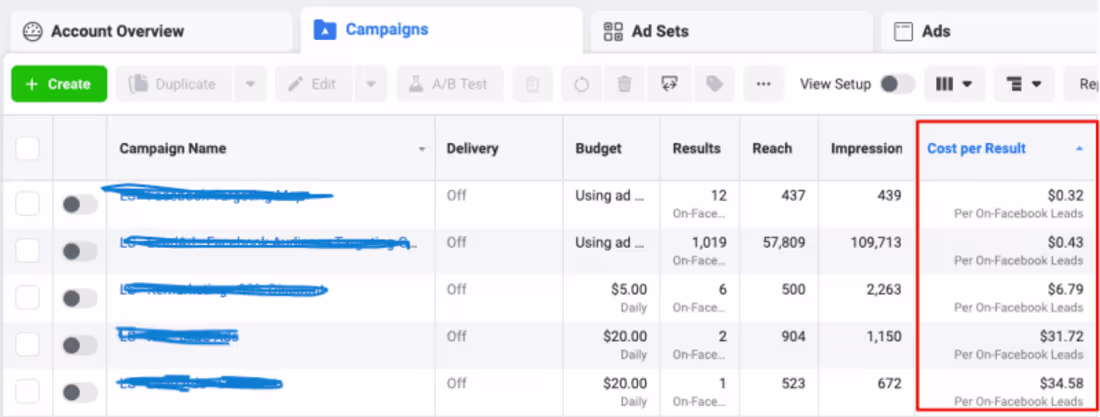Open the breakdown dropdown
This screenshot has height=417, width=1100.
click(x=1024, y=84)
